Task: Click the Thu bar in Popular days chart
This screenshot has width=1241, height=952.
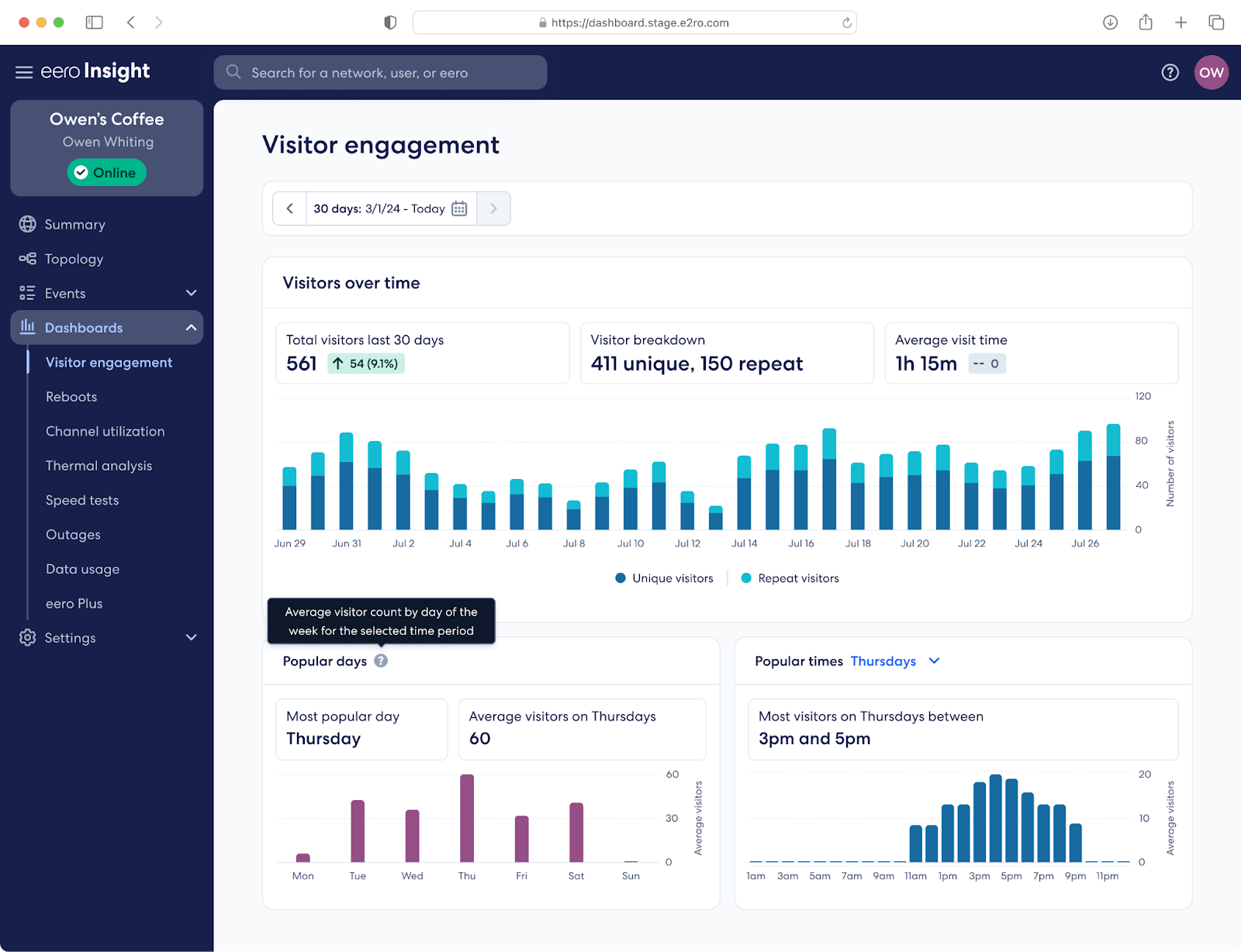Action: click(467, 818)
